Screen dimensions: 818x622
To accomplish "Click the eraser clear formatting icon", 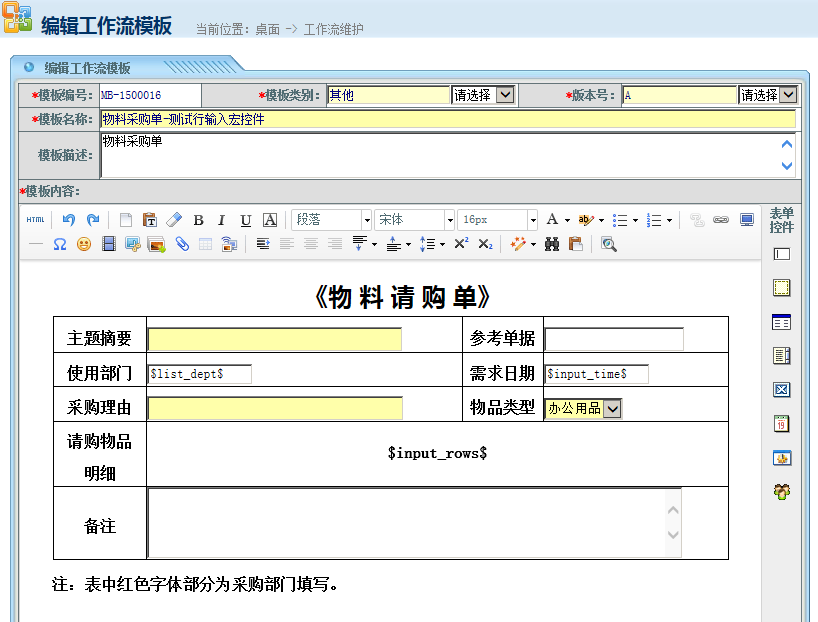I will click(174, 220).
